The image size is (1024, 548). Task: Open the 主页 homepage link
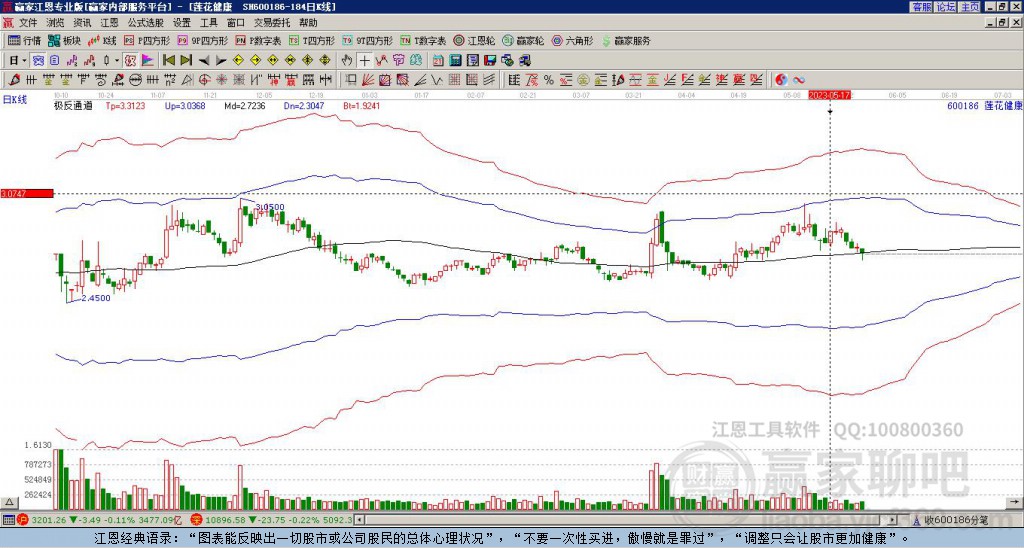coord(970,7)
